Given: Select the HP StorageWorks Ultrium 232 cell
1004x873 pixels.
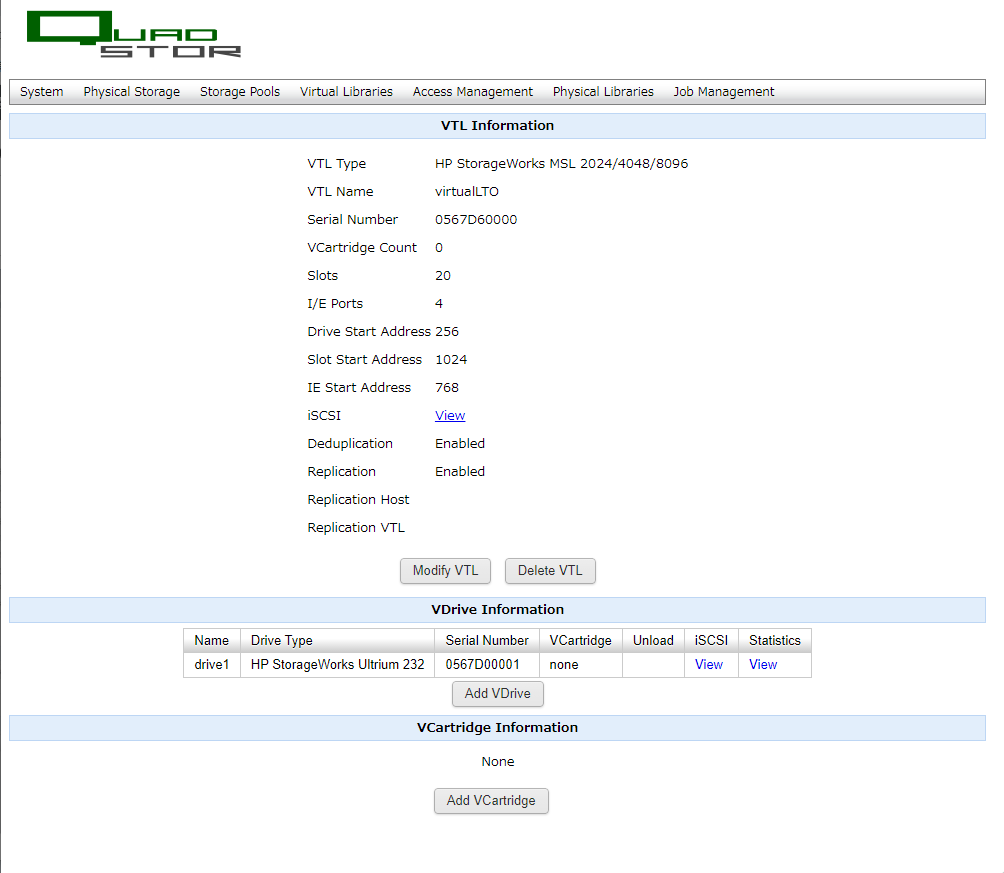Looking at the screenshot, I should [x=337, y=665].
